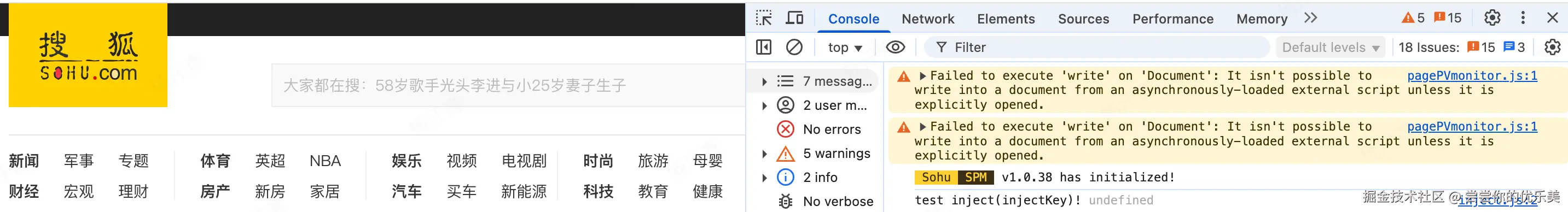The image size is (1568, 212).
Task: Click the console Filter input field
Action: 1096,48
